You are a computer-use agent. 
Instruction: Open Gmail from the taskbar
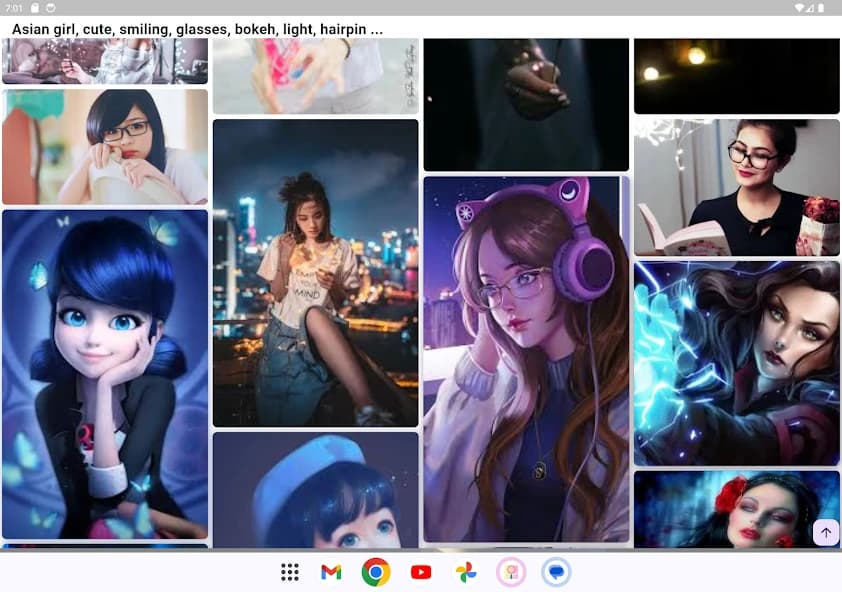pyautogui.click(x=331, y=572)
